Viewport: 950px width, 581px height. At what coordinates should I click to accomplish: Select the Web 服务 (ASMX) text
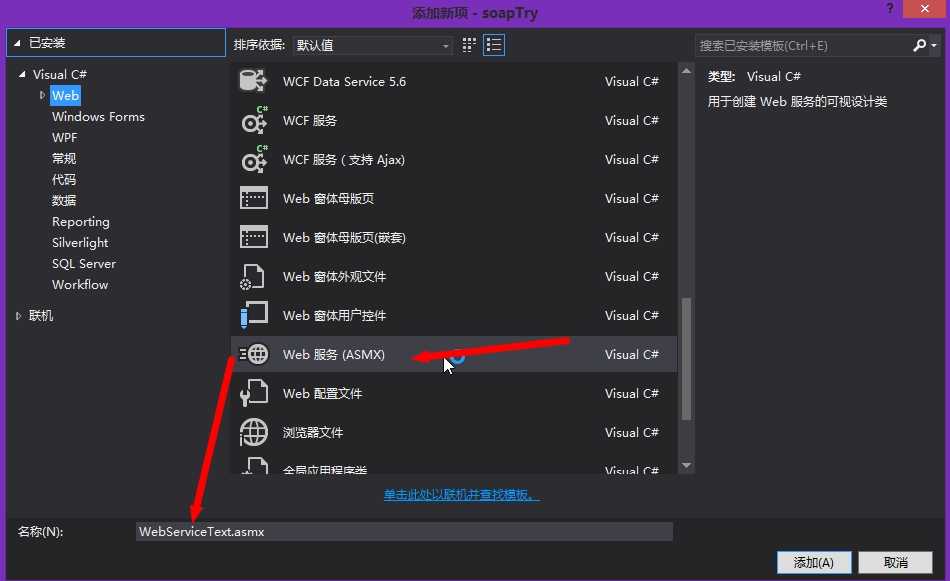[334, 354]
